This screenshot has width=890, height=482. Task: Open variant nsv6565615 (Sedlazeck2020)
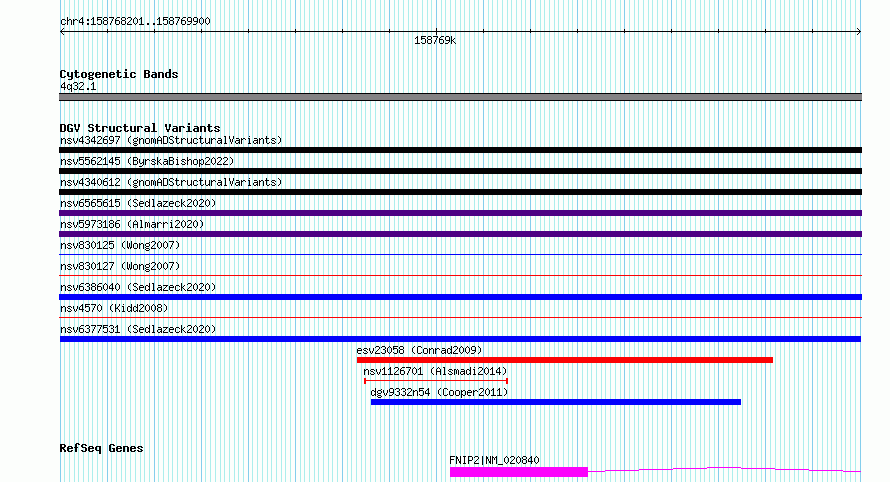pyautogui.click(x=138, y=203)
